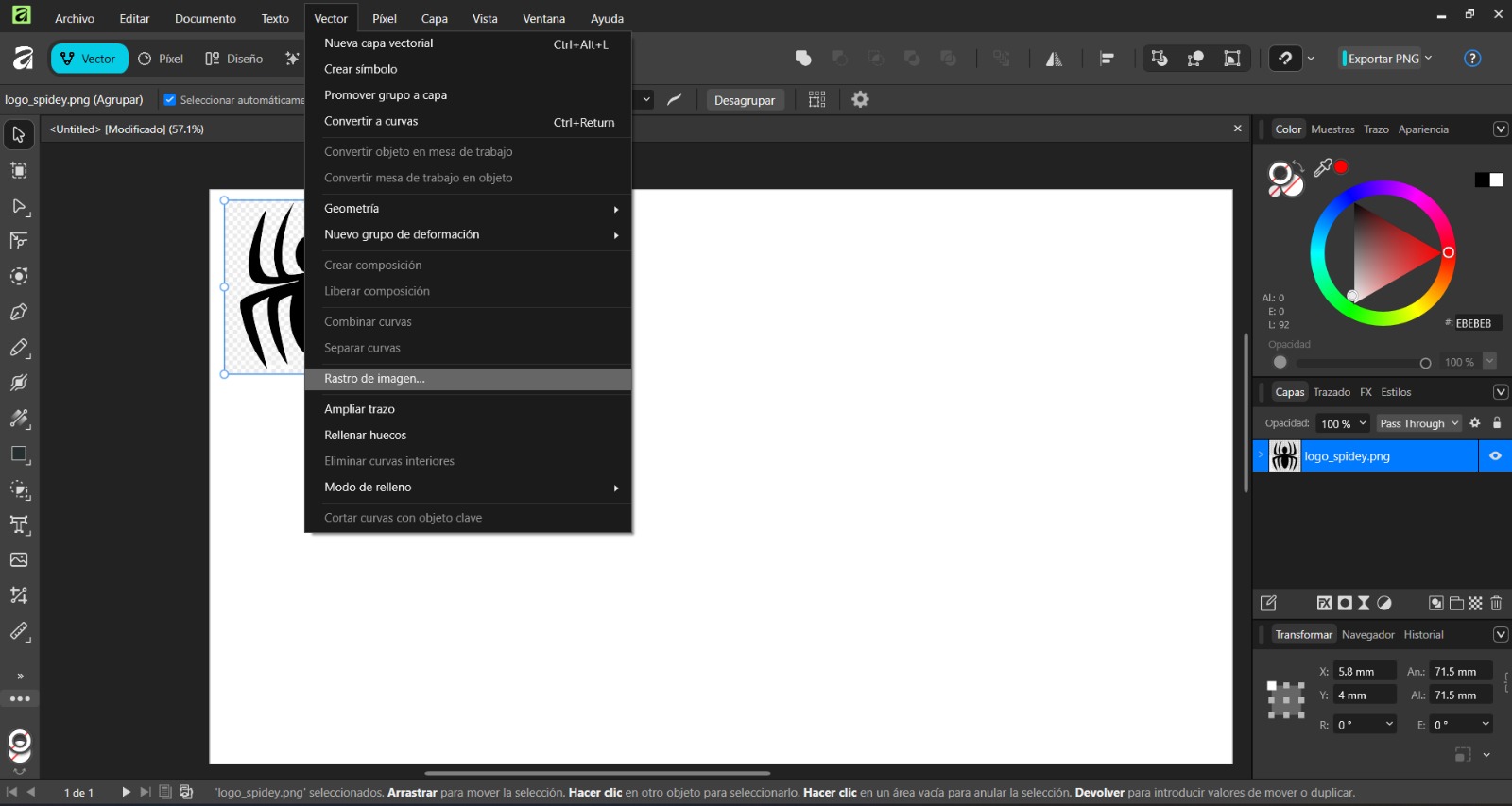Select the transform anchor point selector
This screenshot has height=806, width=1512.
1286,699
